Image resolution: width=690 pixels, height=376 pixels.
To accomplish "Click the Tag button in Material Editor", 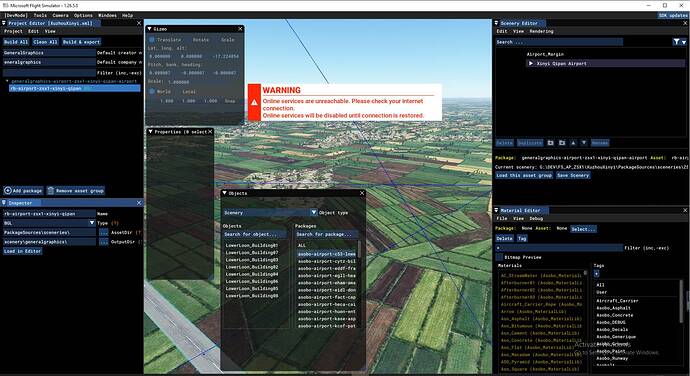I will [x=522, y=238].
